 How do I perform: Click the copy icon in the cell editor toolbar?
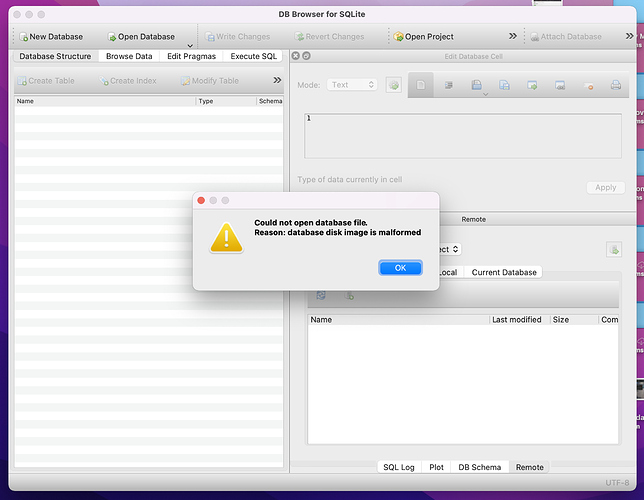[x=504, y=85]
